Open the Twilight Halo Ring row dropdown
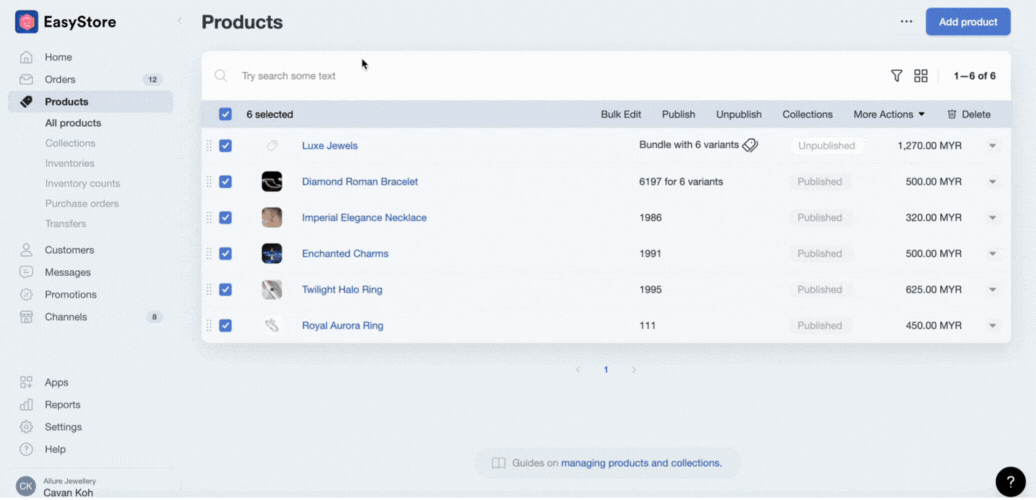 click(x=992, y=290)
